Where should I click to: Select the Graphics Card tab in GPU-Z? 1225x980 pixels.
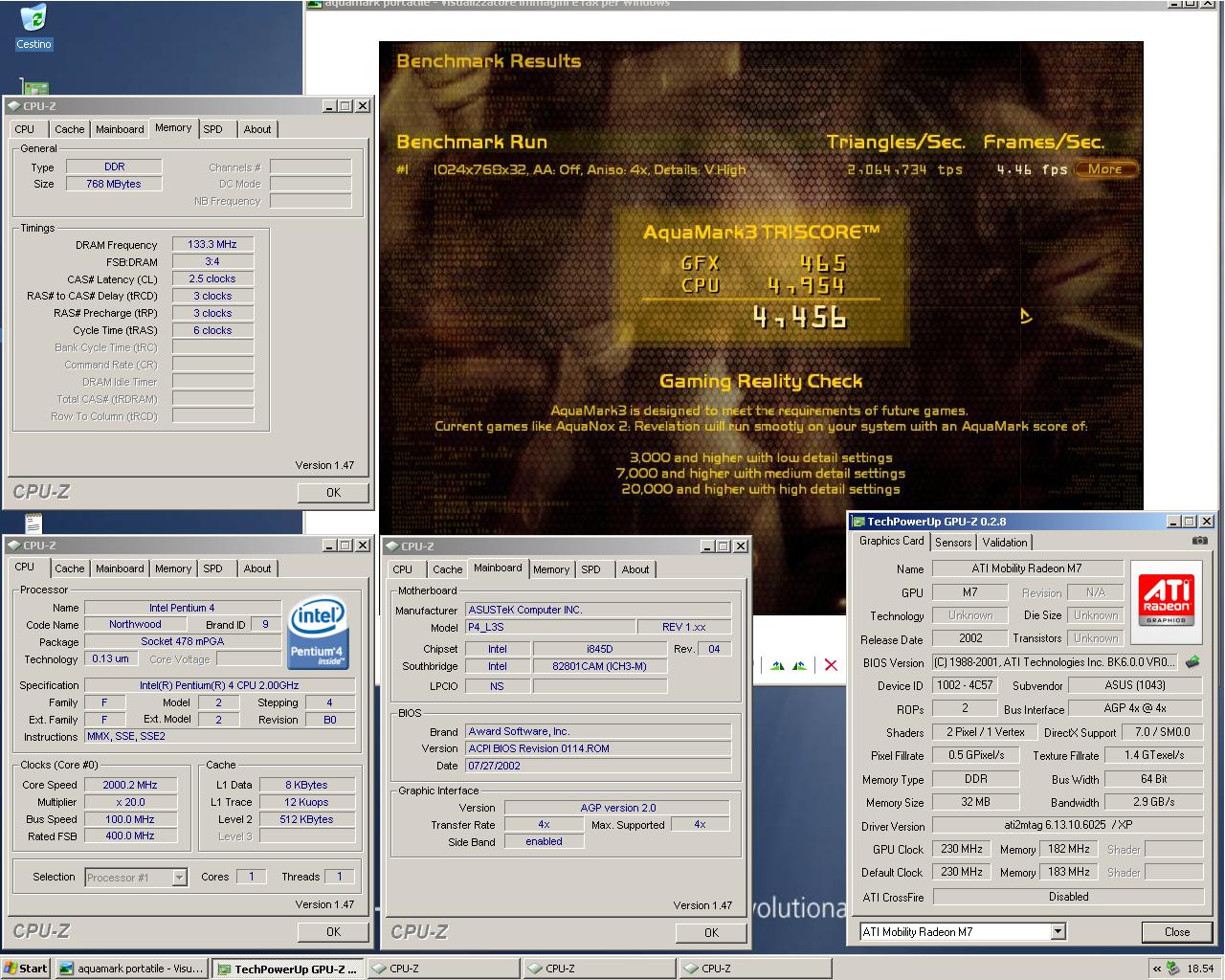click(891, 541)
